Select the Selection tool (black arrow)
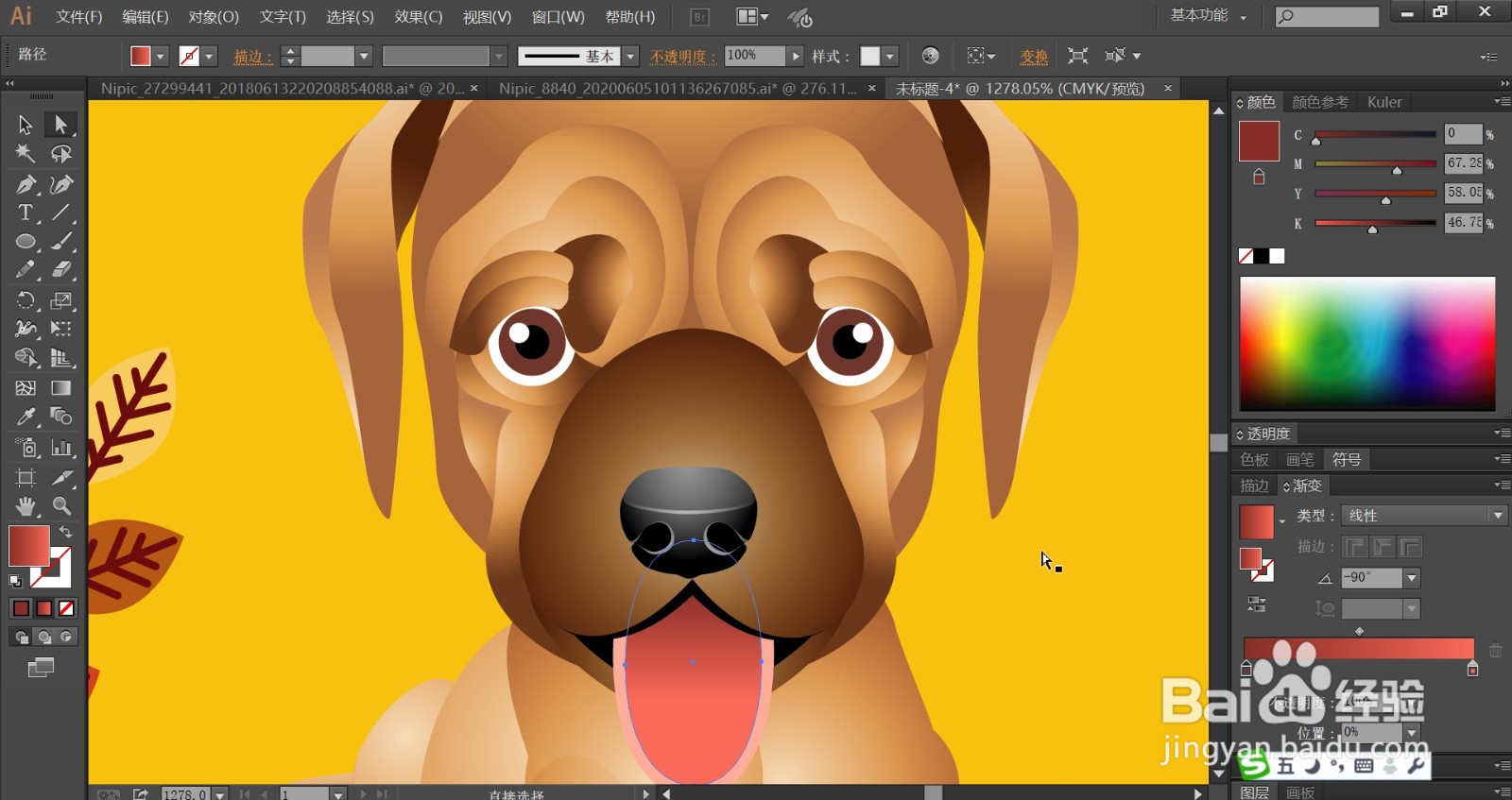The height and width of the screenshot is (800, 1512). click(26, 125)
